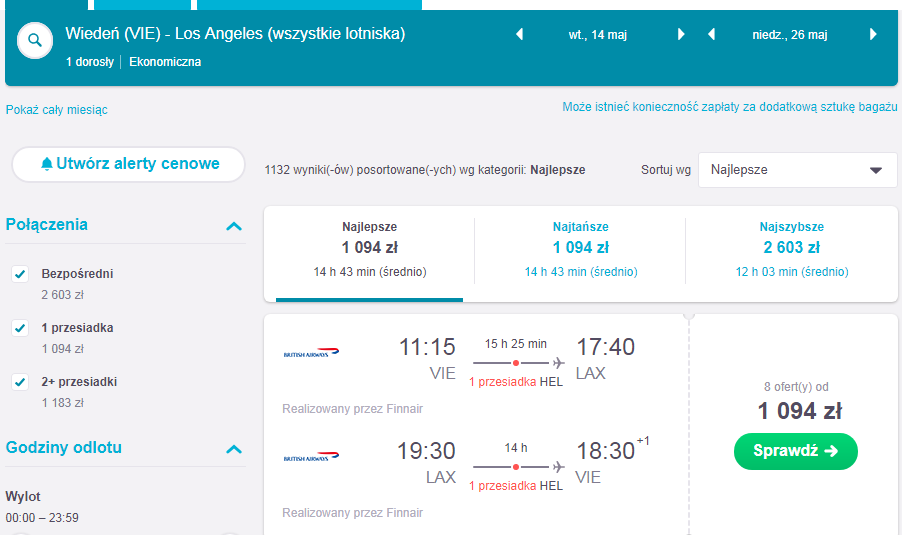The width and height of the screenshot is (902, 535).
Task: Open the Sortuj wg Najlepsze dropdown
Action: tap(797, 170)
